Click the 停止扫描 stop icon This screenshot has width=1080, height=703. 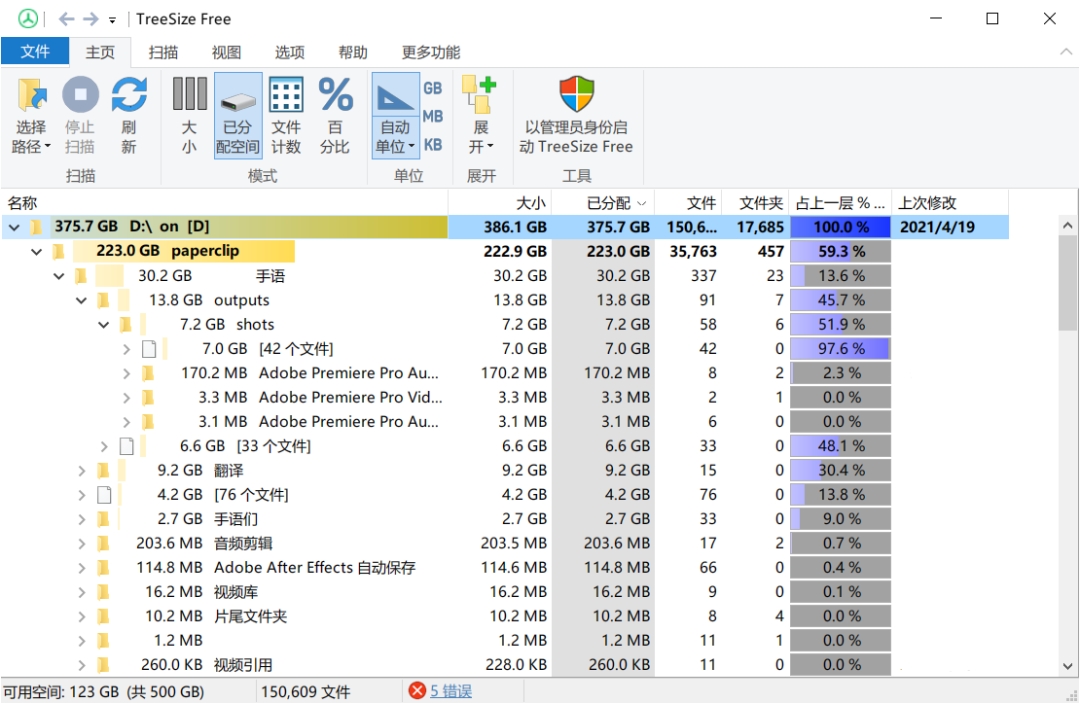coord(80,96)
